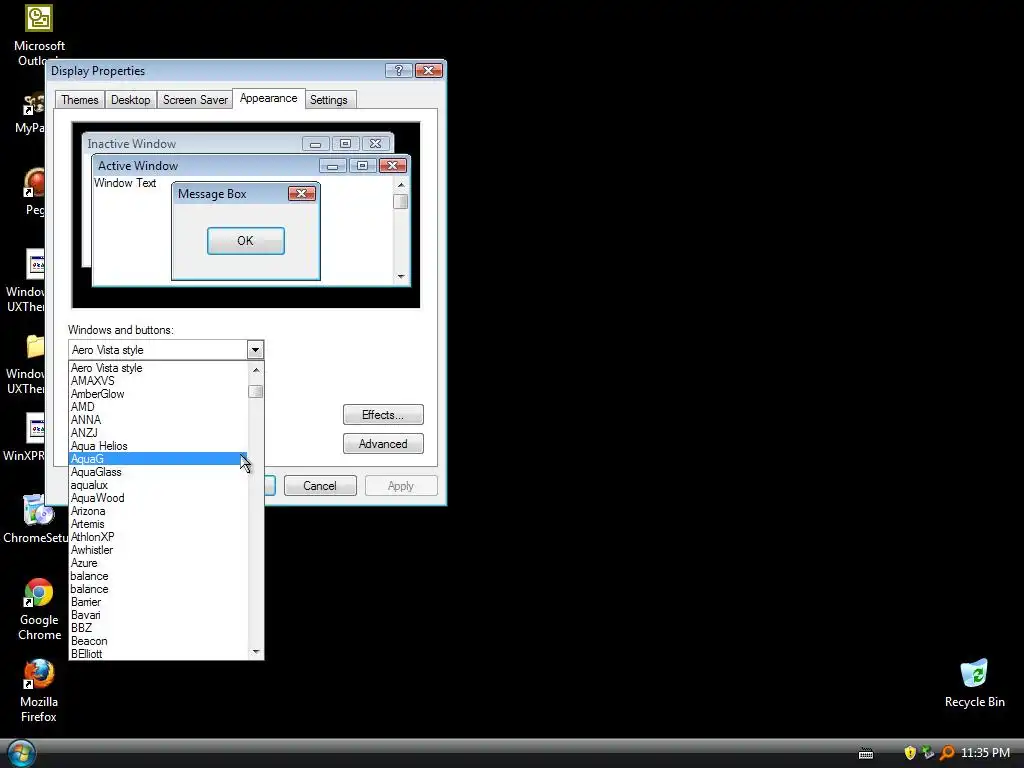Click the Cancel button
This screenshot has width=1024, height=768.
pyautogui.click(x=320, y=486)
